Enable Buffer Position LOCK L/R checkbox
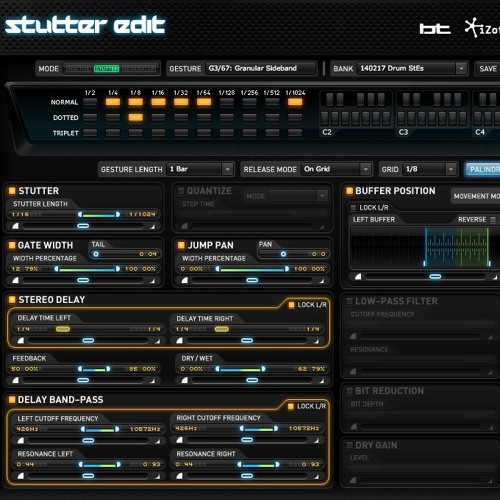 point(353,208)
